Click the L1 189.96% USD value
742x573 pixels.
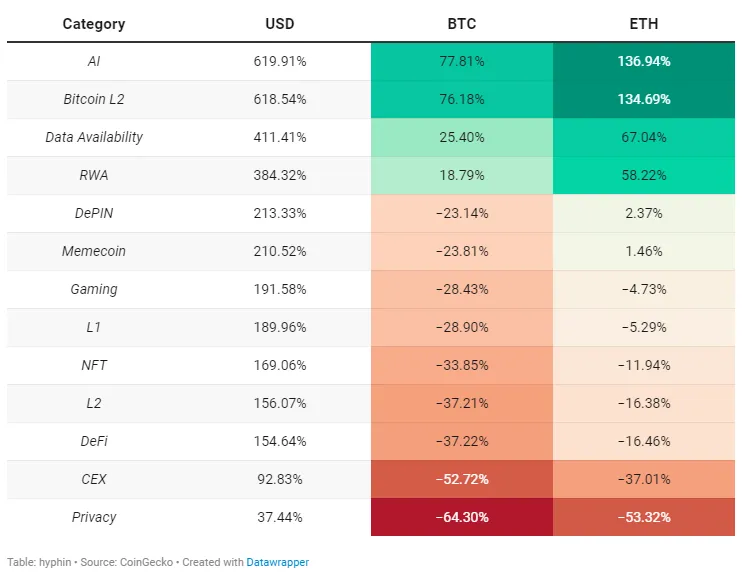pos(280,327)
